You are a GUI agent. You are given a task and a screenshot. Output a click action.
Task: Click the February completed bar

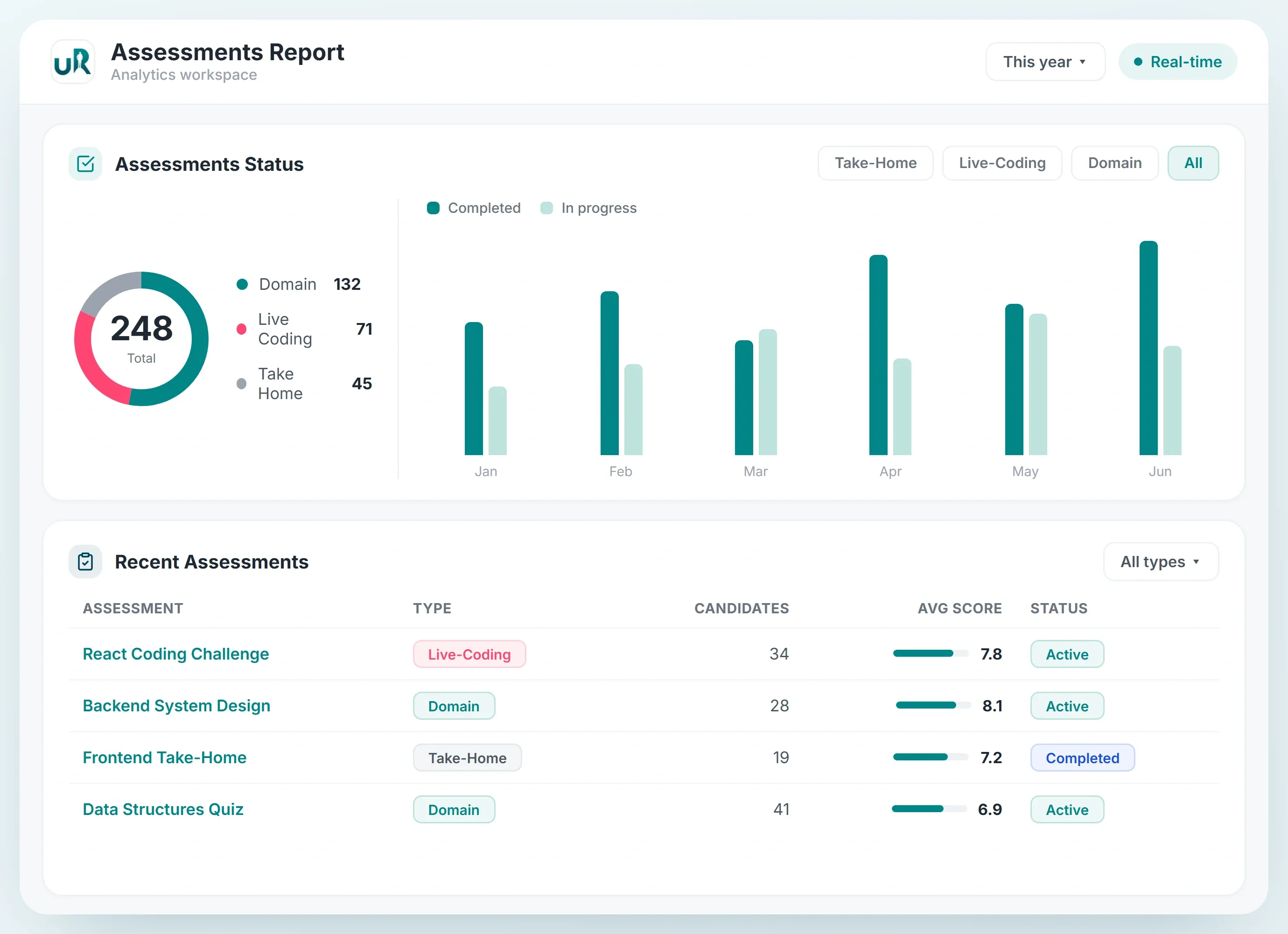609,373
